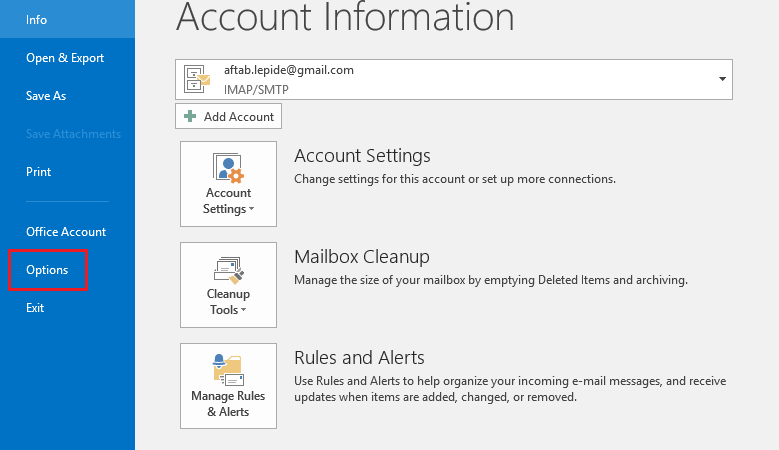Go to Office Account
The width and height of the screenshot is (779, 450).
[x=66, y=232]
